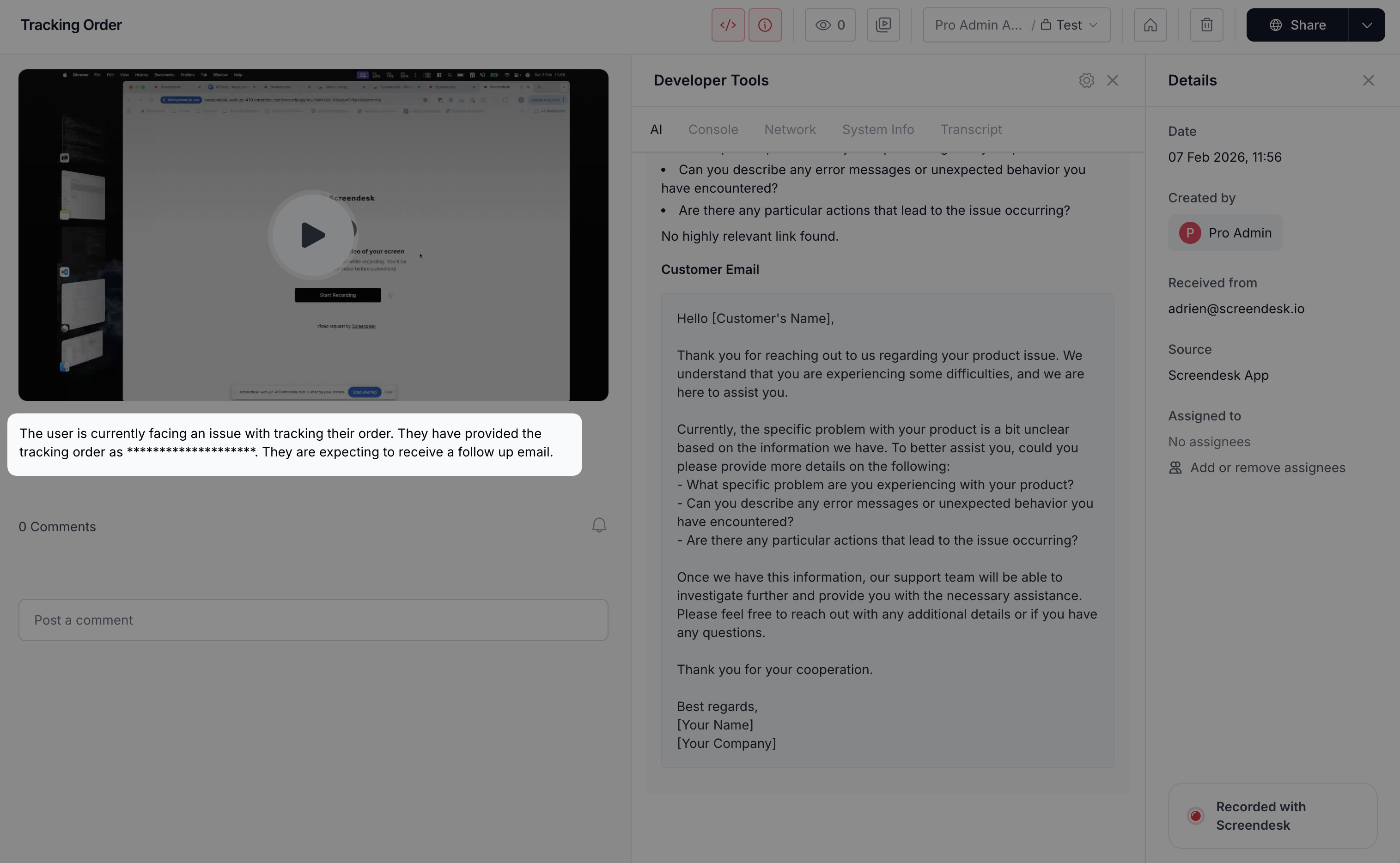Delete recording with trash icon
This screenshot has width=1400, height=863.
[x=1206, y=25]
